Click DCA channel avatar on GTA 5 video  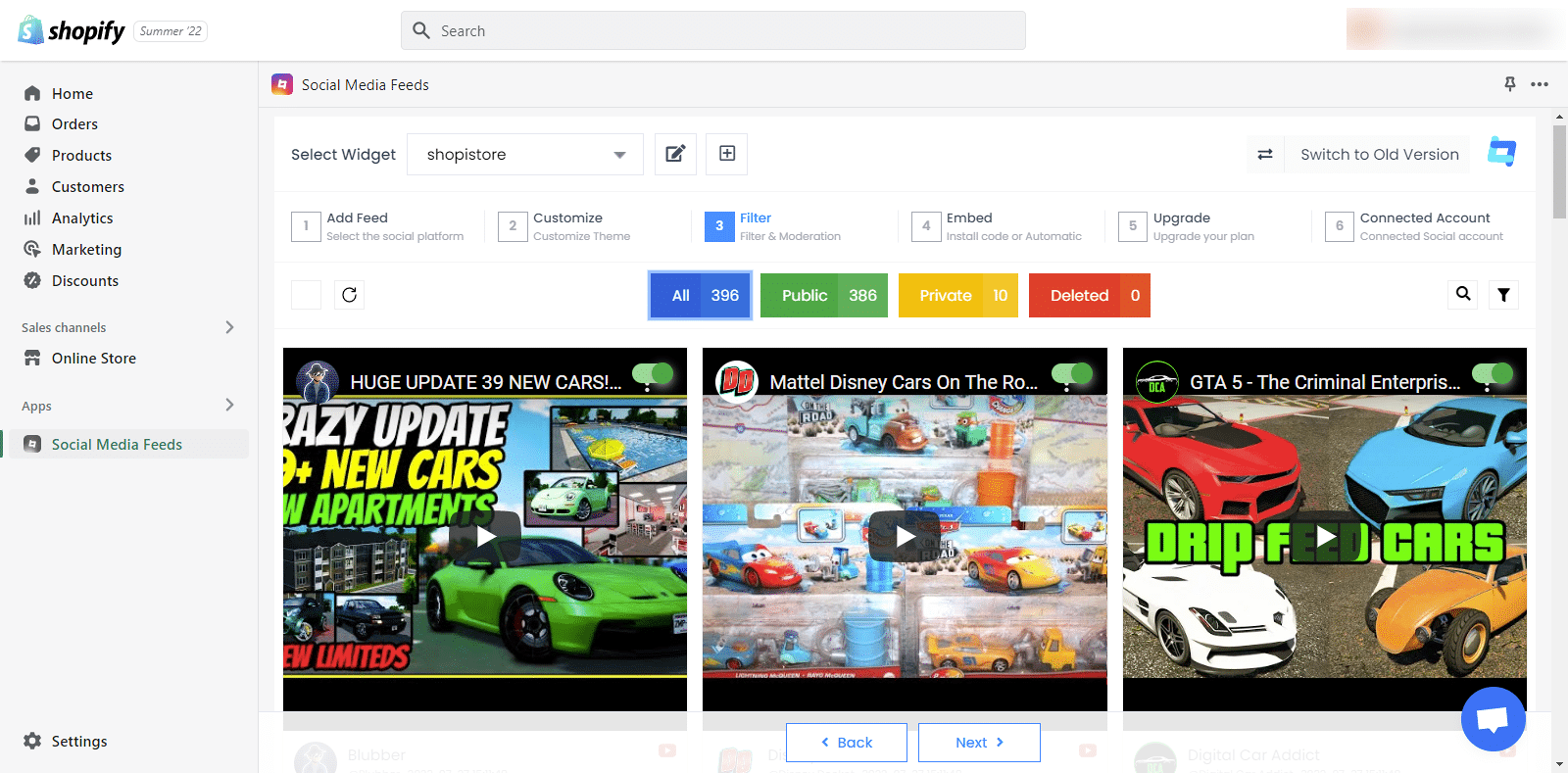(1157, 382)
